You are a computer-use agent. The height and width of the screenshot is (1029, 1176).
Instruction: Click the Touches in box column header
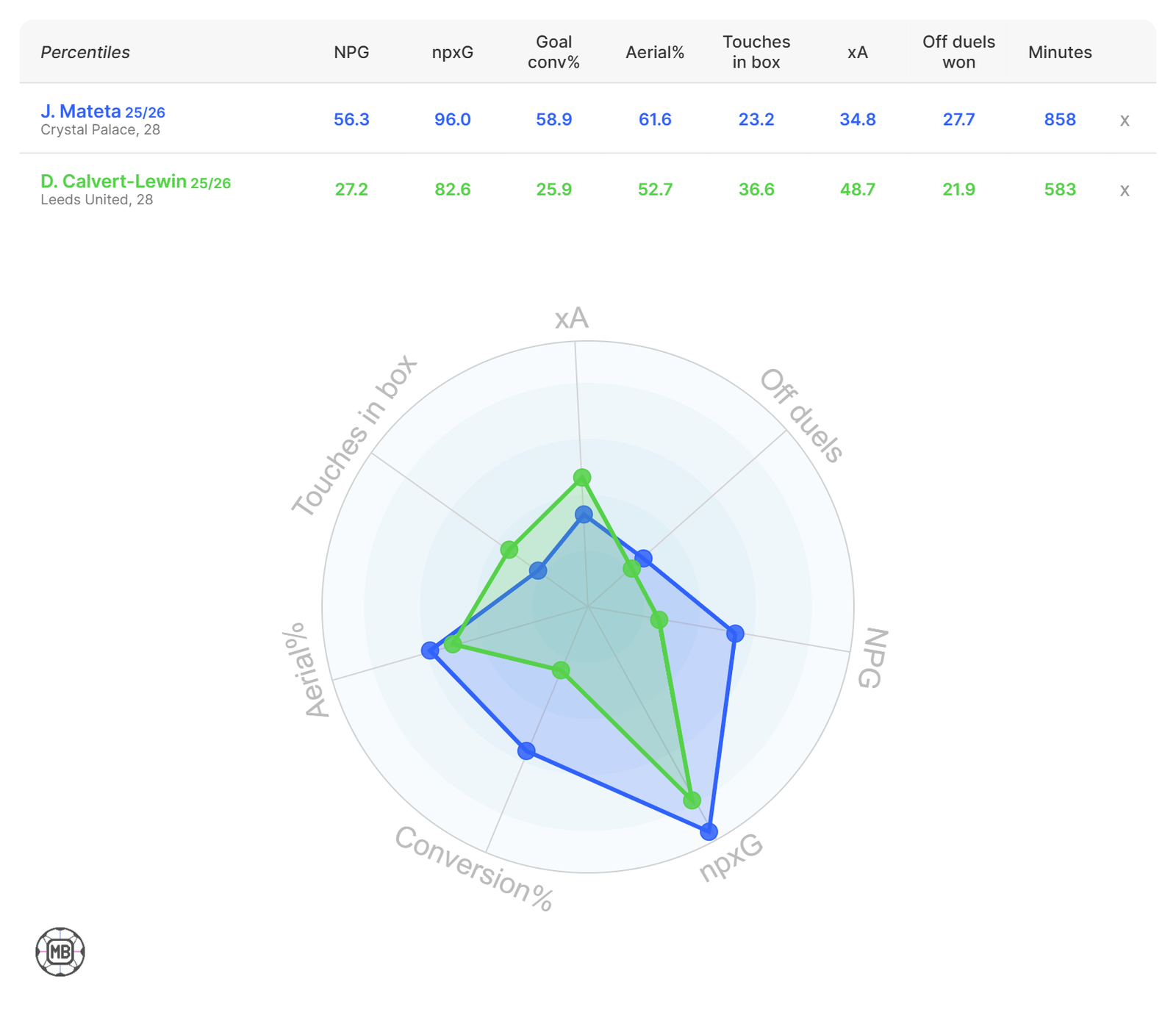tap(756, 52)
